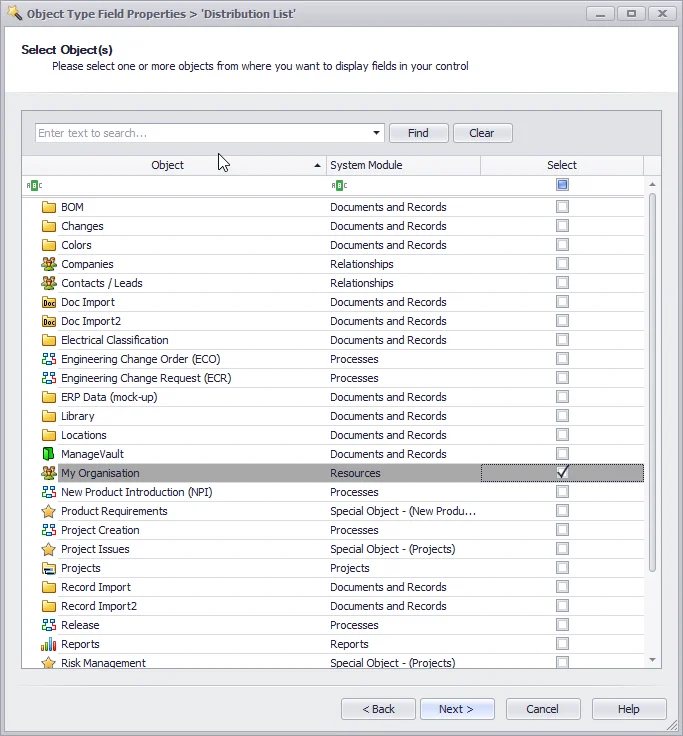This screenshot has height=736, width=683.
Task: Open the Help button
Action: click(629, 709)
